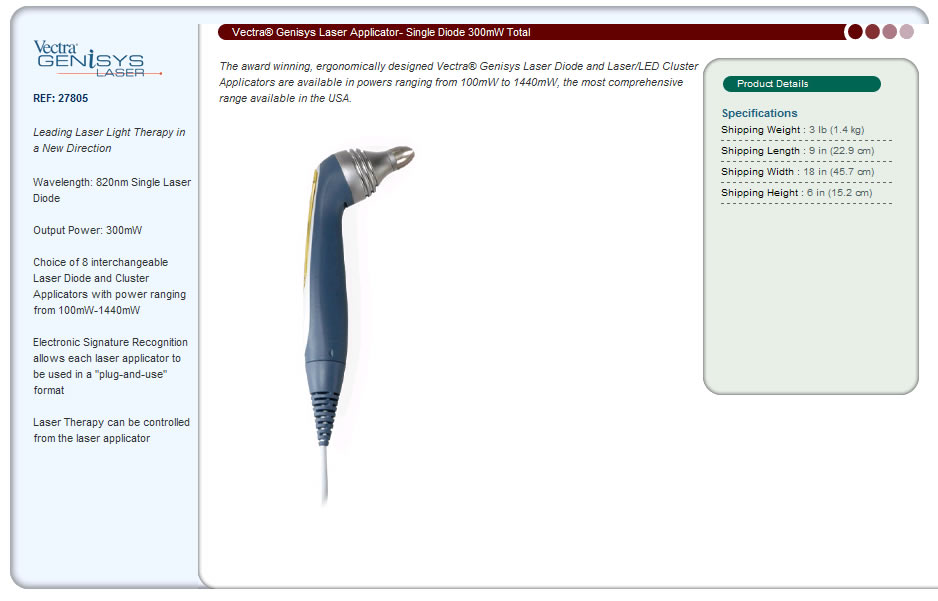Click the italic "award winning, ergonomically designed" description paragraph
This screenshot has height=601, width=938.
tap(458, 82)
